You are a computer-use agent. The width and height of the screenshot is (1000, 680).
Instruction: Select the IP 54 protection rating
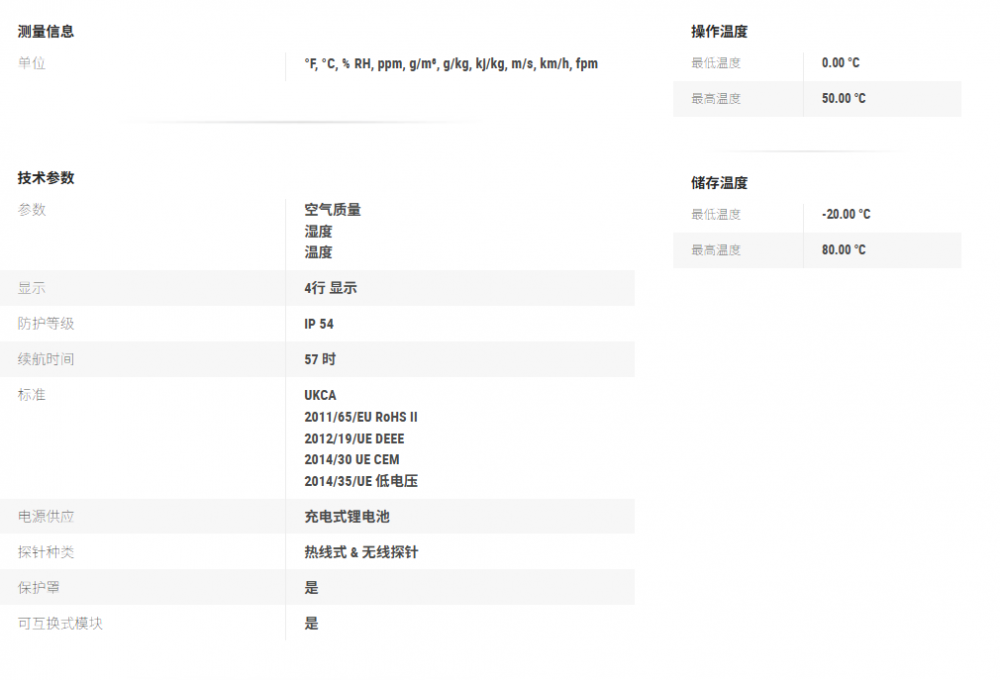point(319,324)
